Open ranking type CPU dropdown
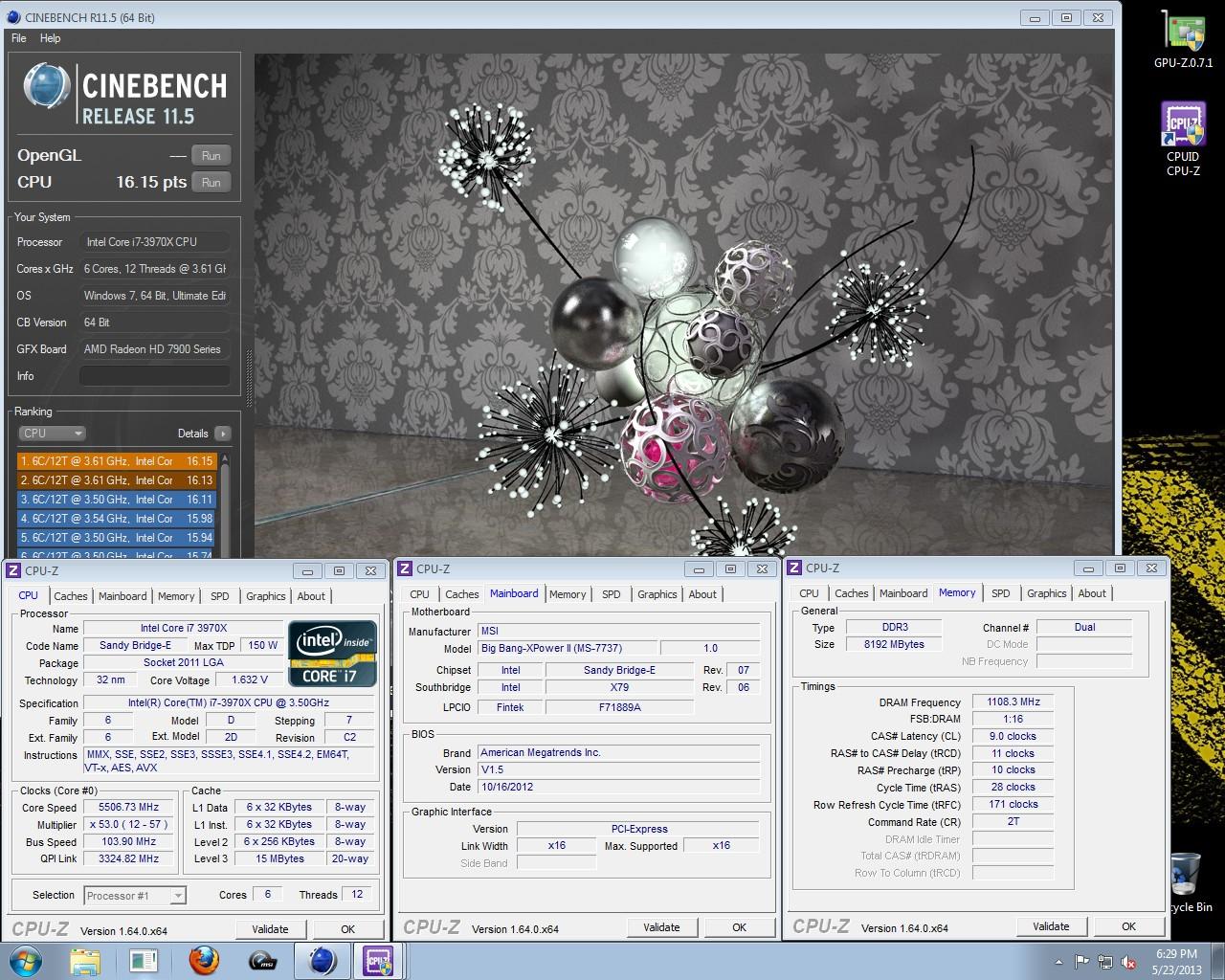 (x=52, y=434)
